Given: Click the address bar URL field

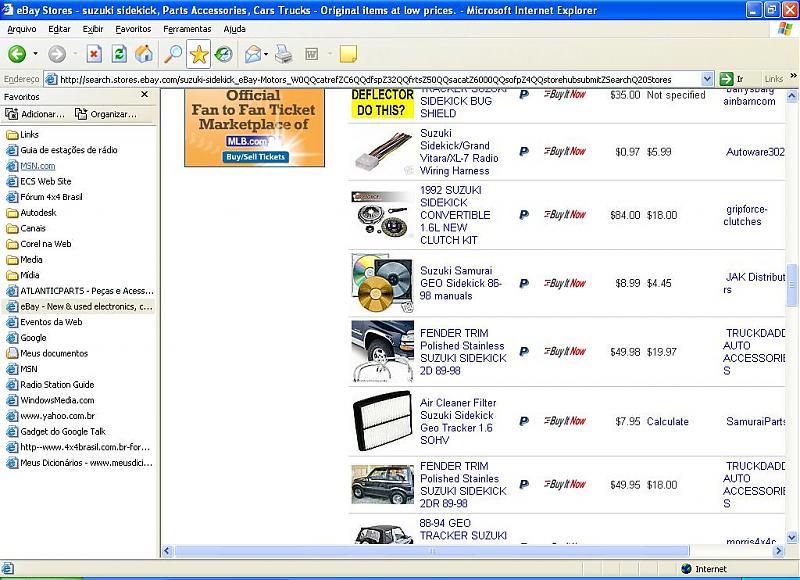Looking at the screenshot, I should click(379, 79).
